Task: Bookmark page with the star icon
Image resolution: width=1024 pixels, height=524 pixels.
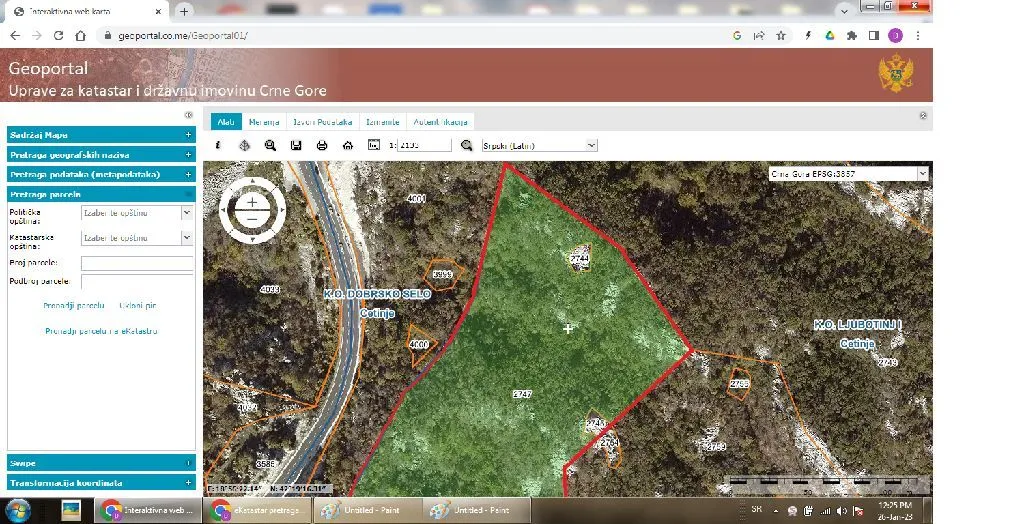Action: coord(781,36)
